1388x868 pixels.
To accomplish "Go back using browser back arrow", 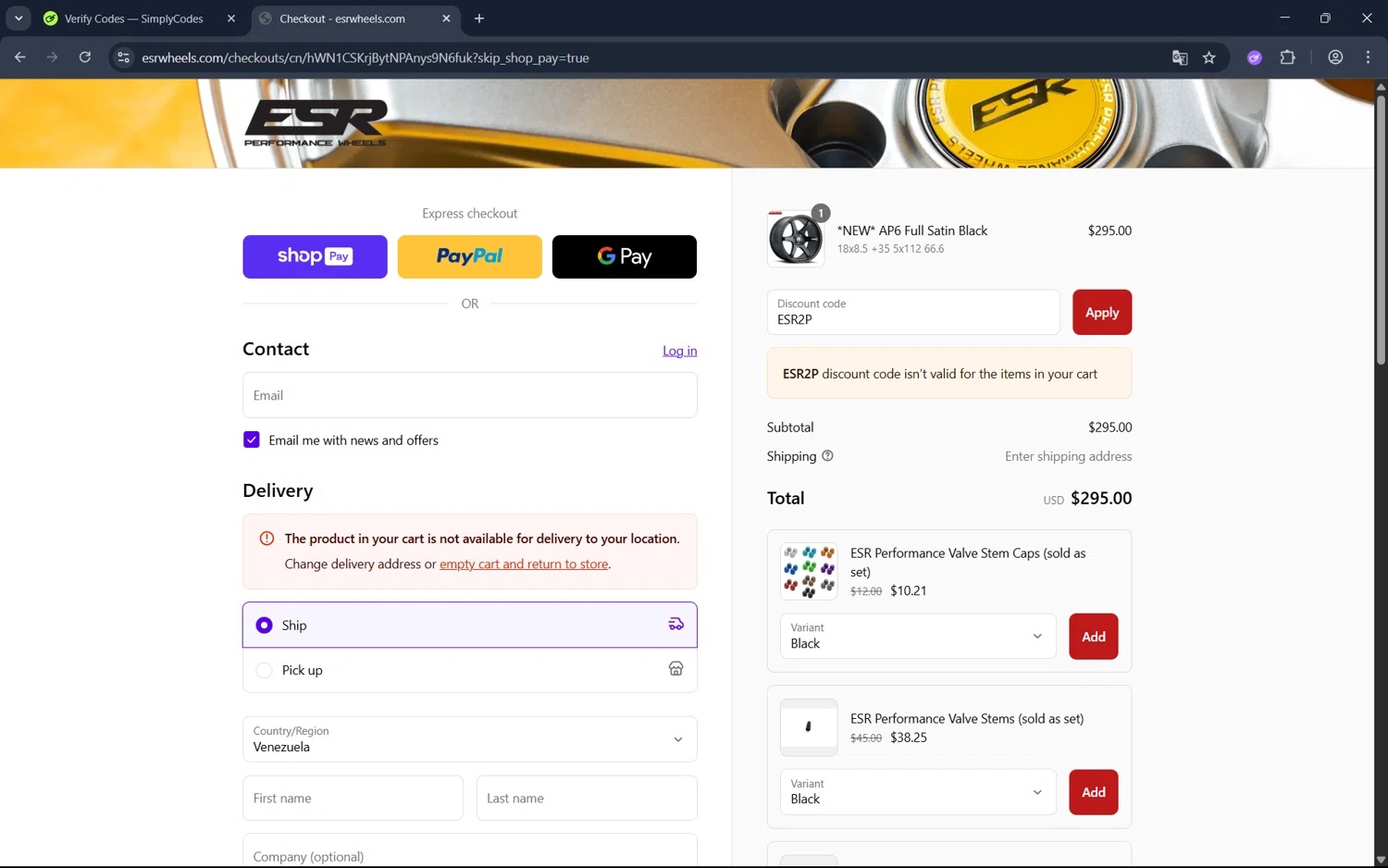I will 19,57.
